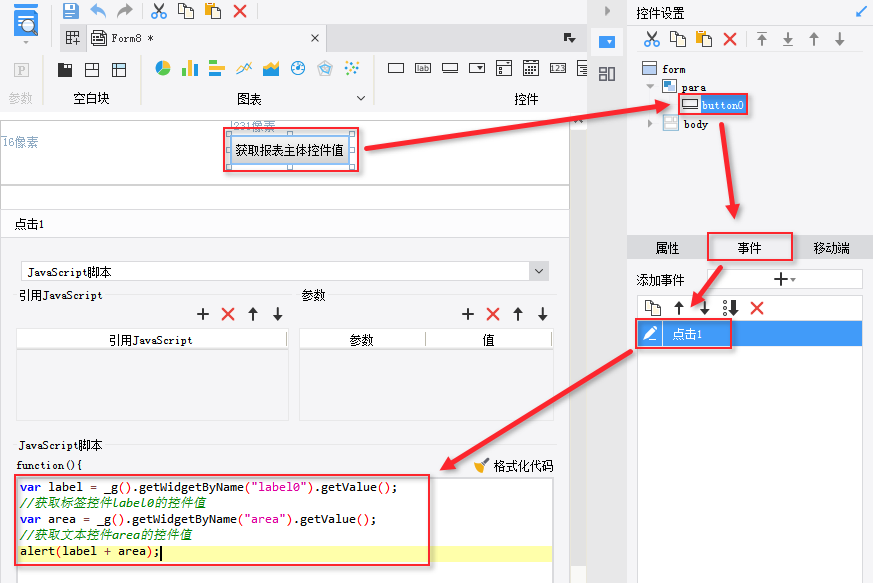
Task: Insert a gauge meter chart
Action: tap(298, 68)
